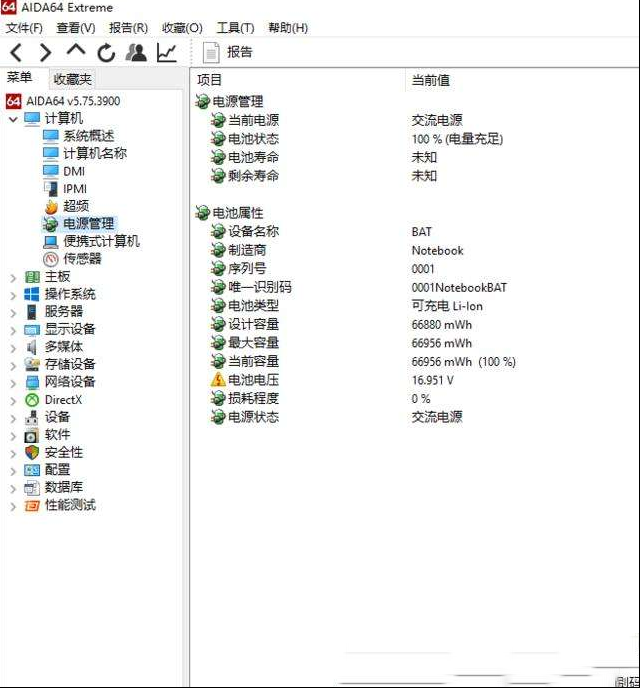Click 主板 motherboard icon
This screenshot has width=640, height=688.
click(x=32, y=277)
